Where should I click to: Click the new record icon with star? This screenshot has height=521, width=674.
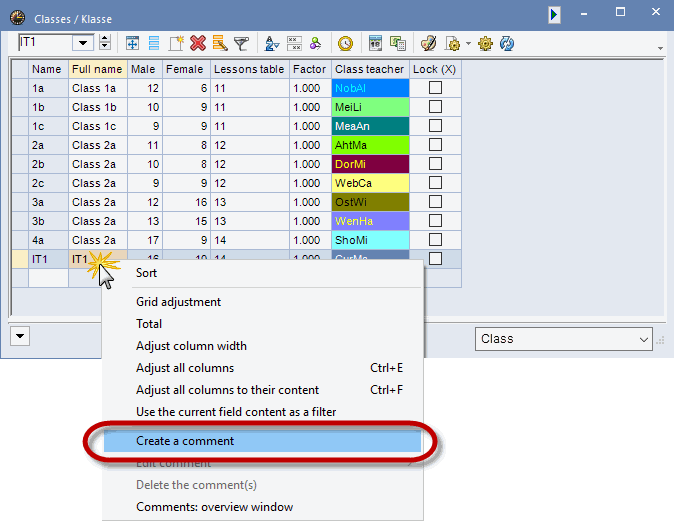click(176, 43)
